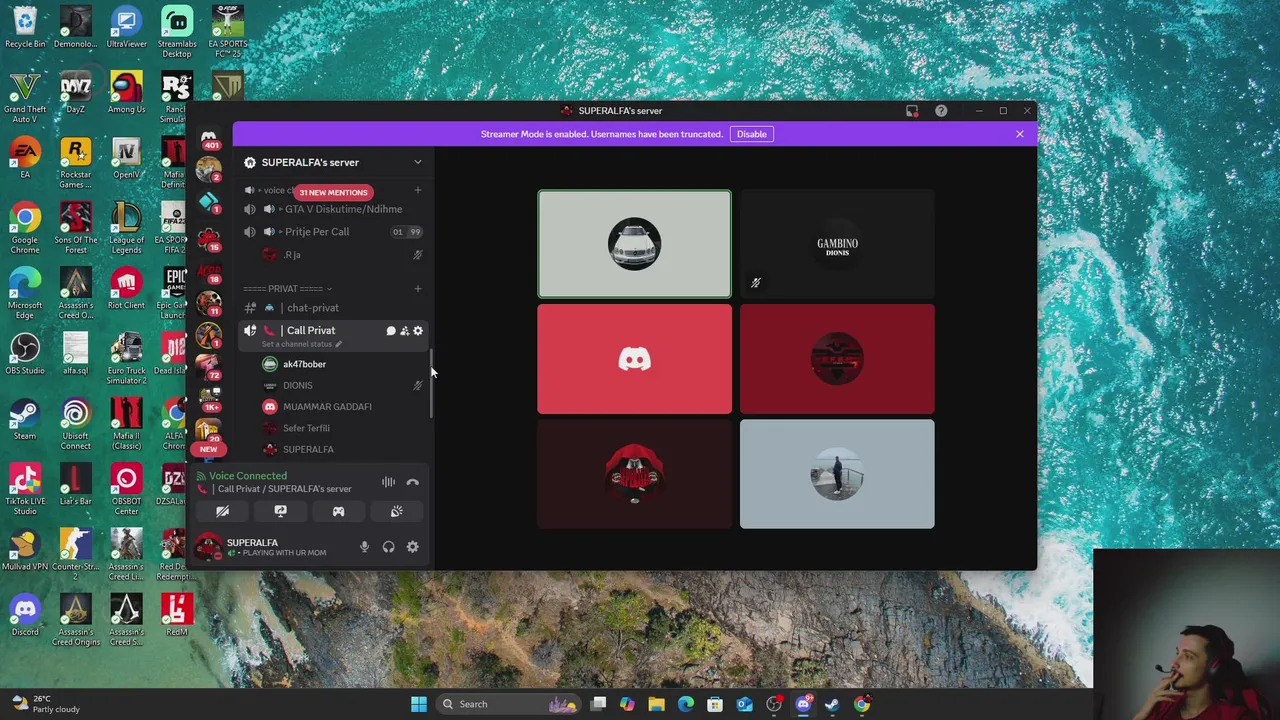Open GTA V Diskutime/Ndihme voice channel
This screenshot has width=1280, height=720.
[332, 209]
